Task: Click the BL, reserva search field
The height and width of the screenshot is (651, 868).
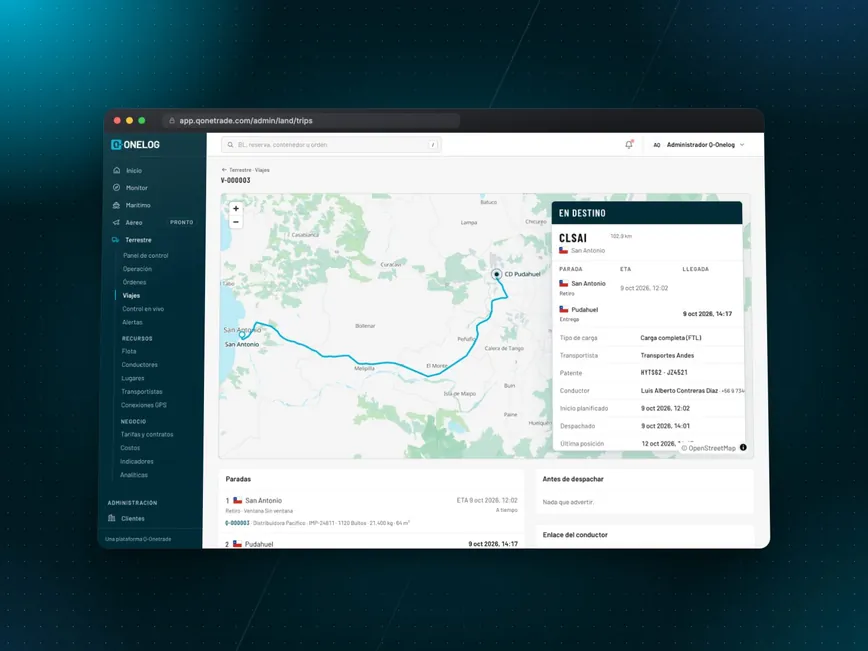Action: (331, 145)
